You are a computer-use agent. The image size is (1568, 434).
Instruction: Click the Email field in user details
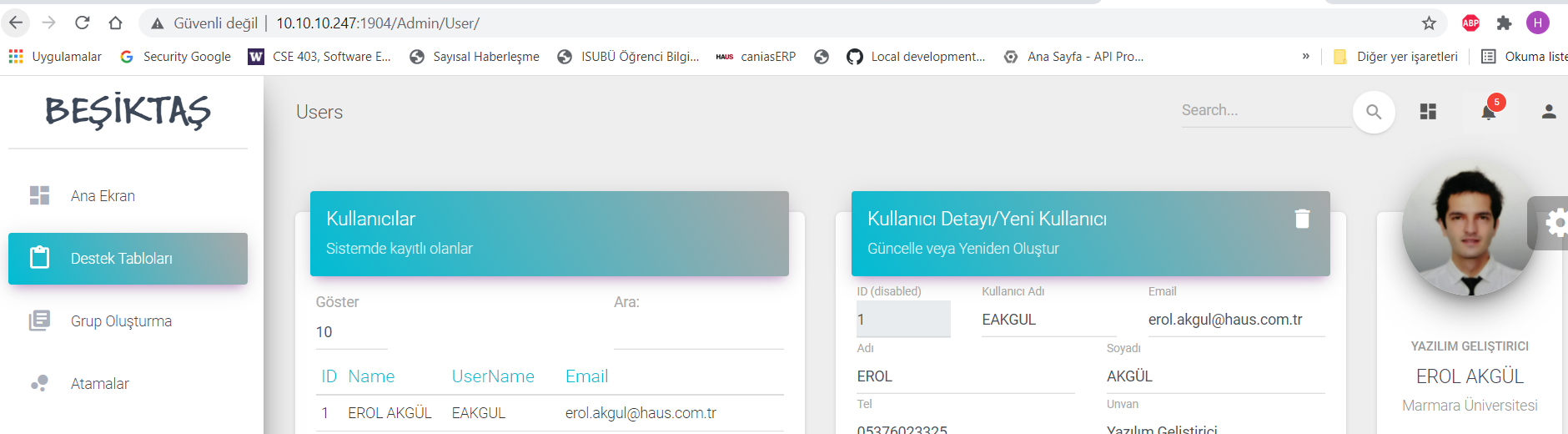point(1235,320)
